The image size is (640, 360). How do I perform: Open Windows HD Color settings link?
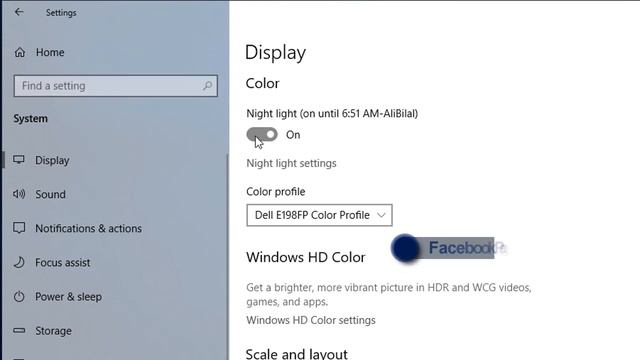click(x=311, y=320)
